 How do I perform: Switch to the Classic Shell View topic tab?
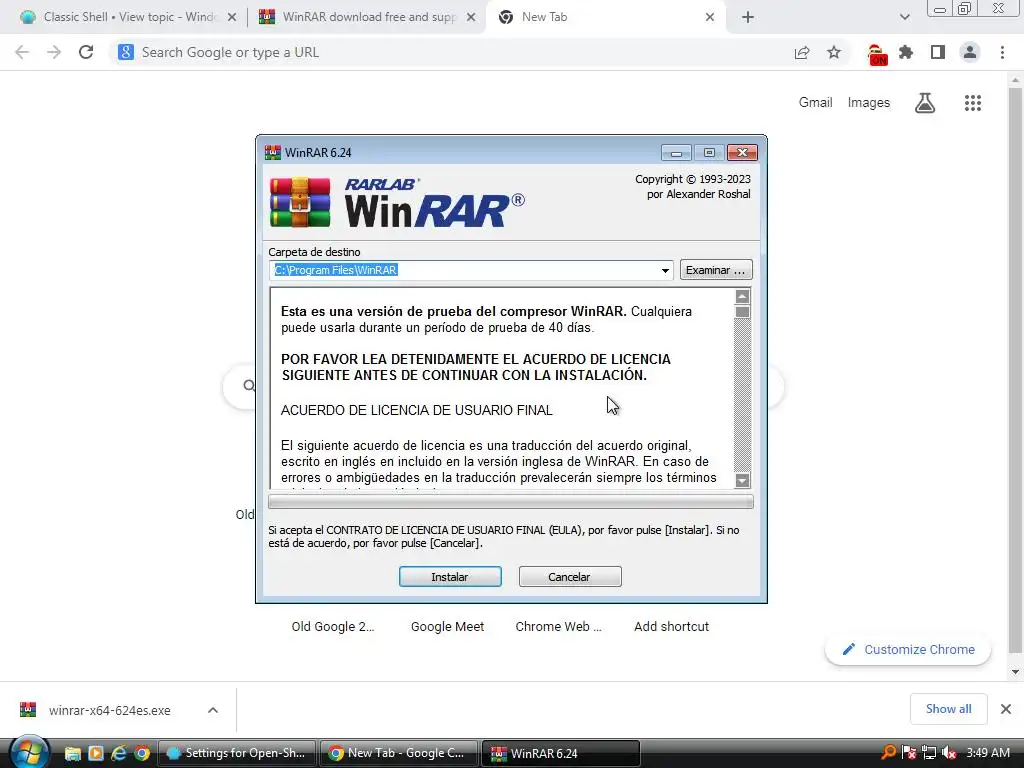pyautogui.click(x=128, y=17)
